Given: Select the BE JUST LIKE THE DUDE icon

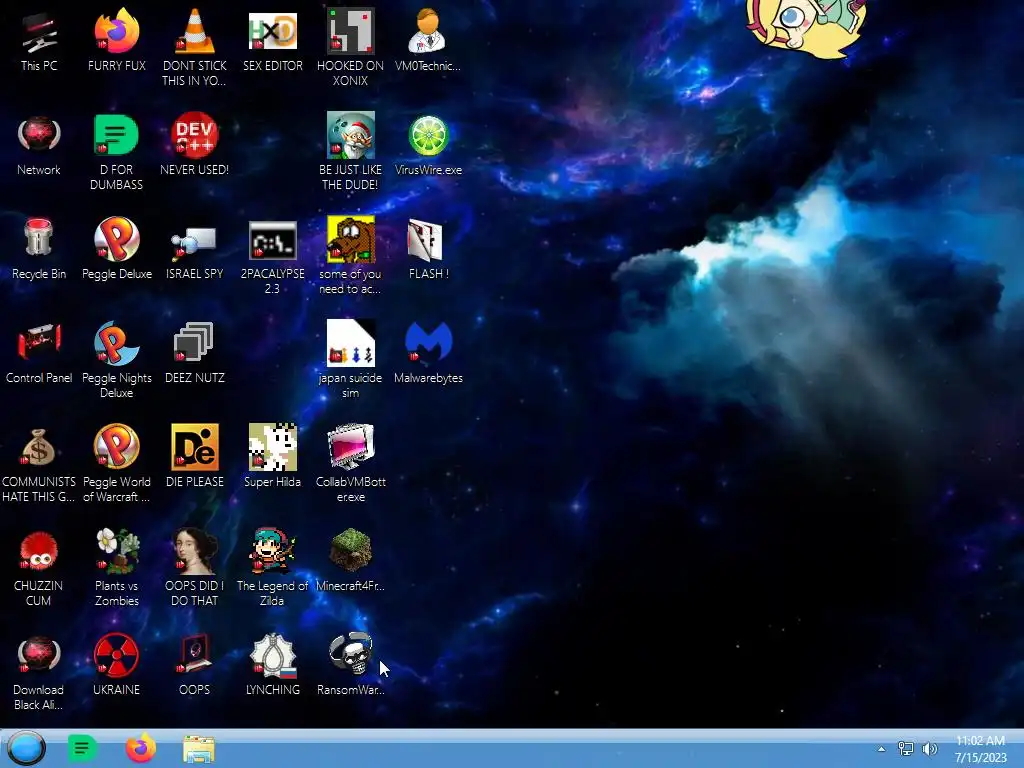Looking at the screenshot, I should pyautogui.click(x=351, y=153).
